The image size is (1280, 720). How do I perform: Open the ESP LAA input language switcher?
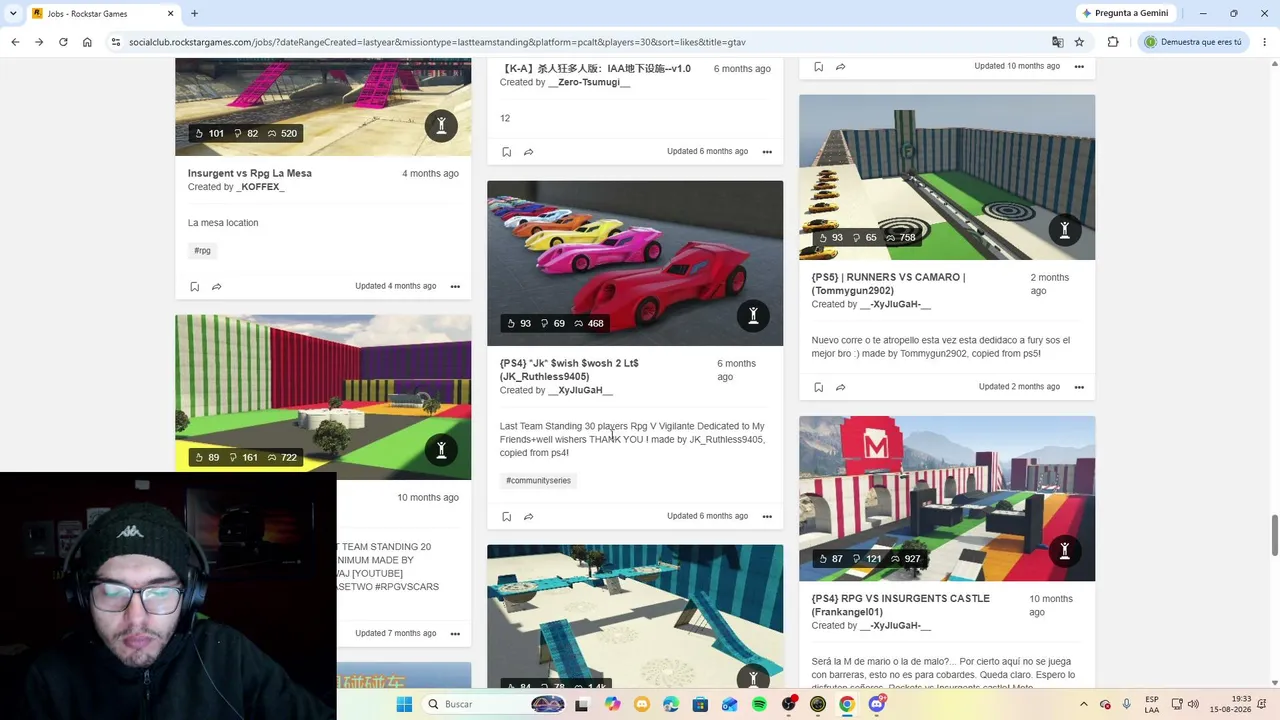tap(1153, 704)
